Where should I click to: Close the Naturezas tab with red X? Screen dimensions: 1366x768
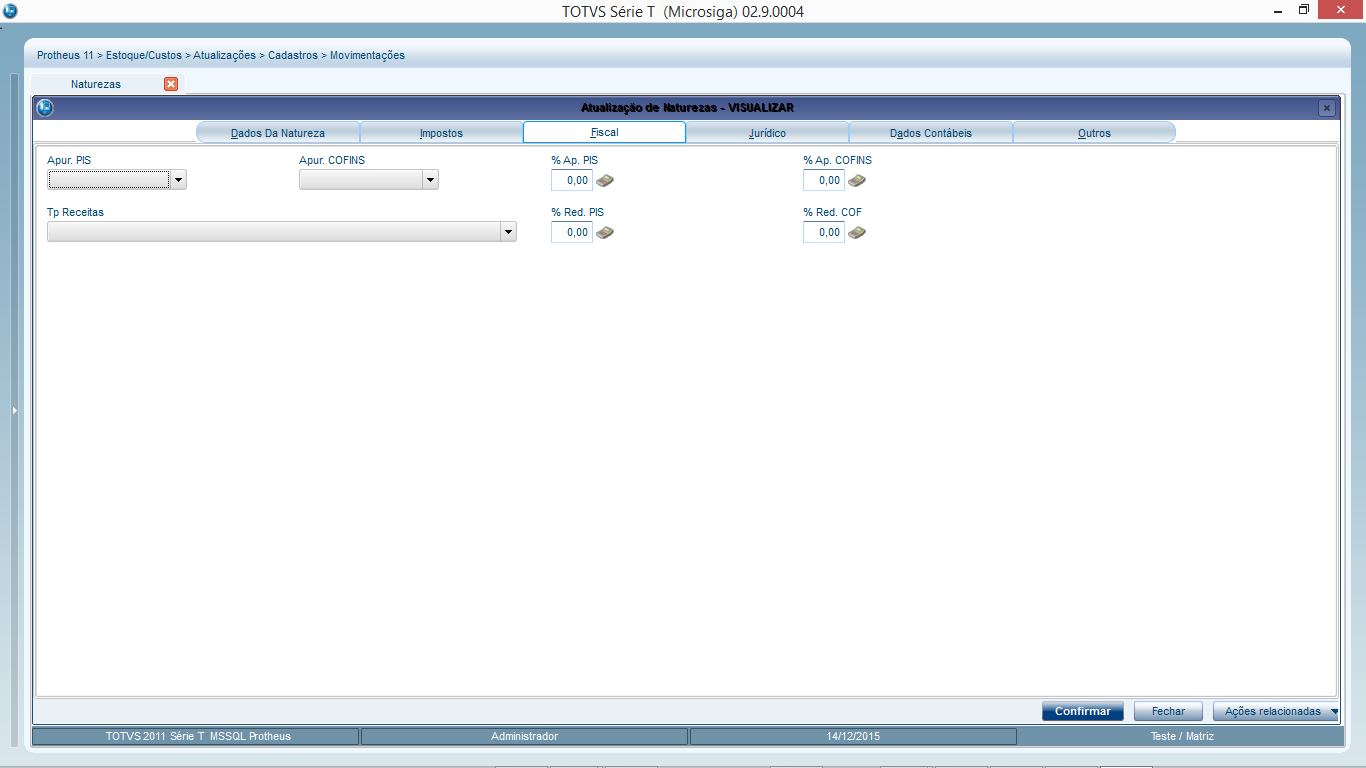point(171,84)
